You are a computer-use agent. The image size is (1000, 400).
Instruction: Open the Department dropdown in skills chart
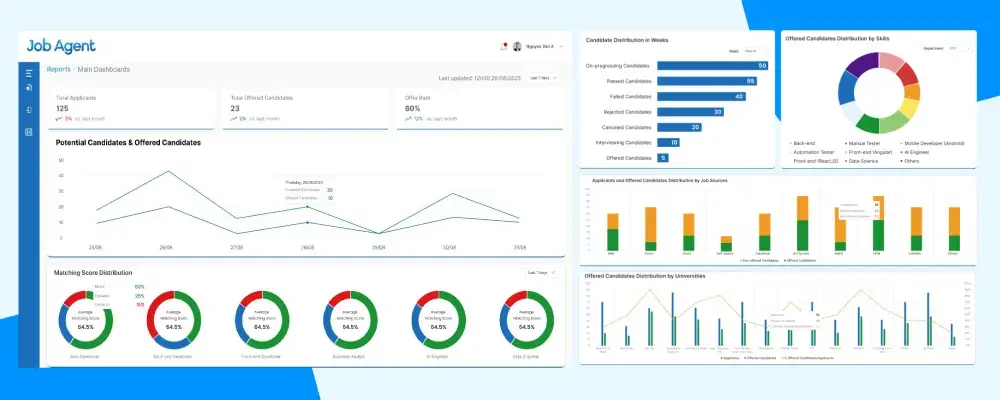coord(959,48)
